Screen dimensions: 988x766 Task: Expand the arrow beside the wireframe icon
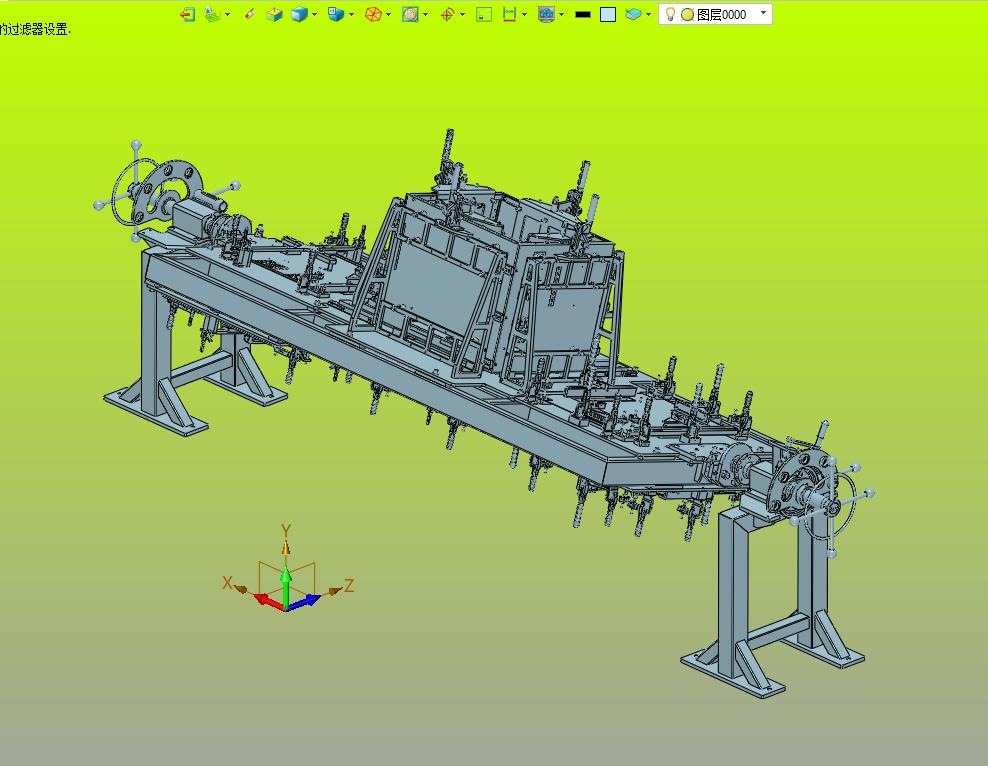[x=388, y=14]
